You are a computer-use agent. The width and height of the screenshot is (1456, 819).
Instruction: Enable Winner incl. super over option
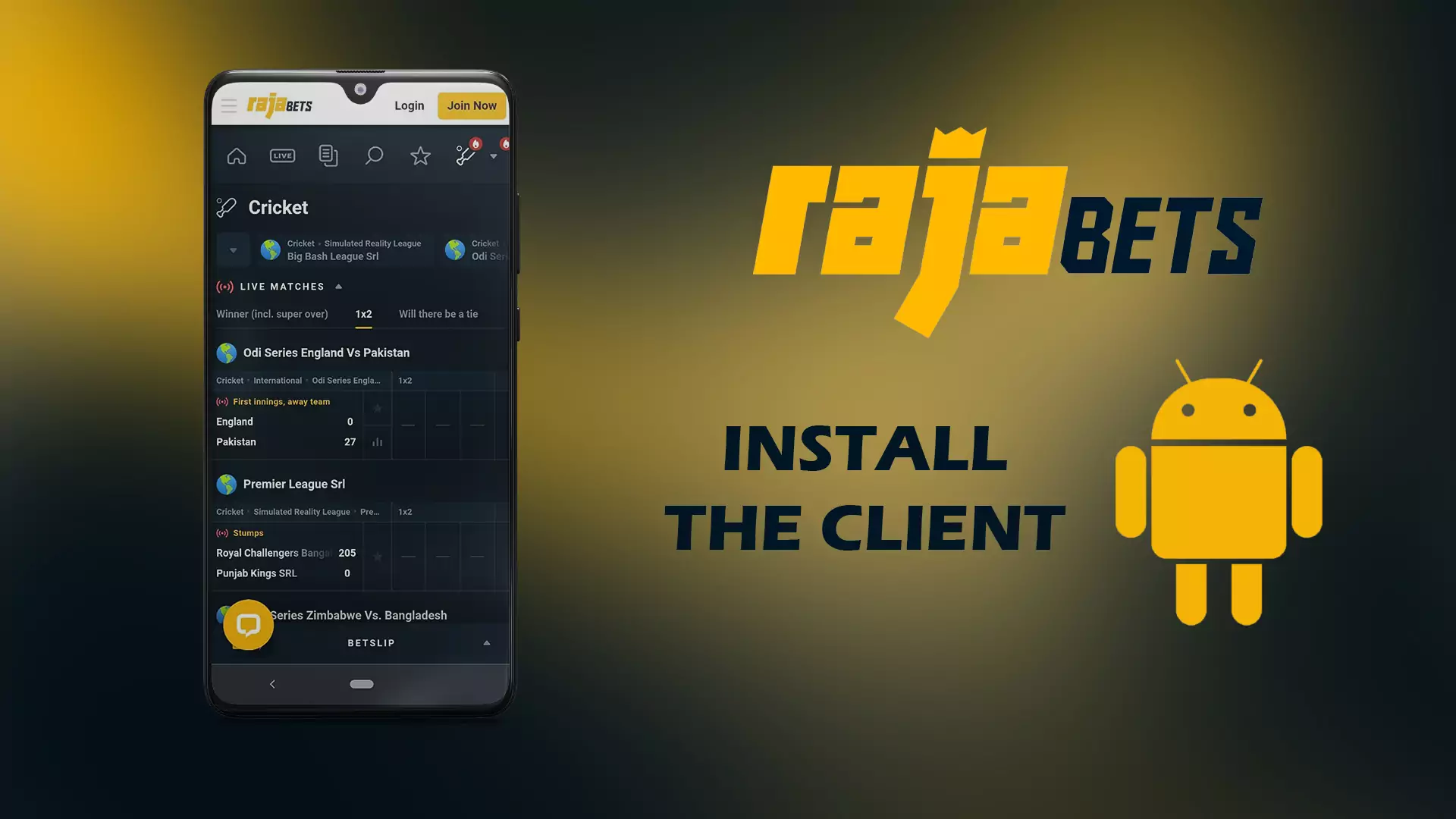[x=271, y=314]
